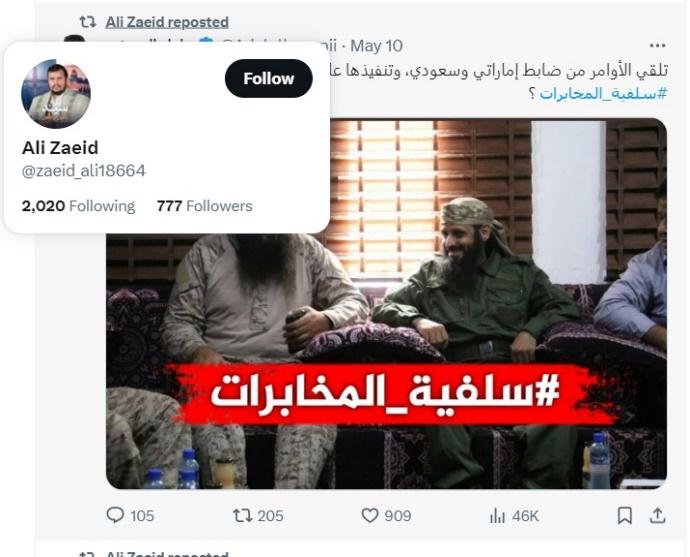This screenshot has width=690, height=557.
Task: Click the Follow button on profile card
Action: [268, 79]
